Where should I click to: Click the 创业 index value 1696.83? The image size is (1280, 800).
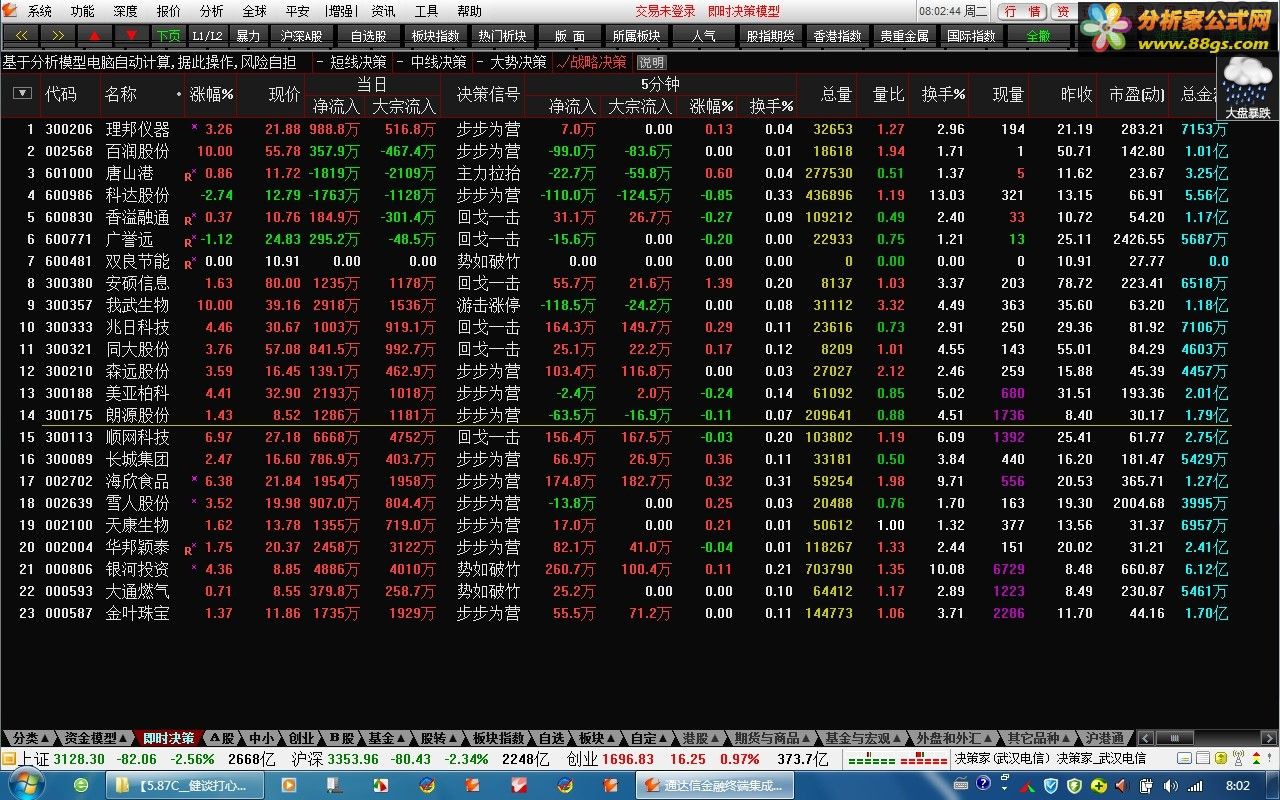point(627,759)
